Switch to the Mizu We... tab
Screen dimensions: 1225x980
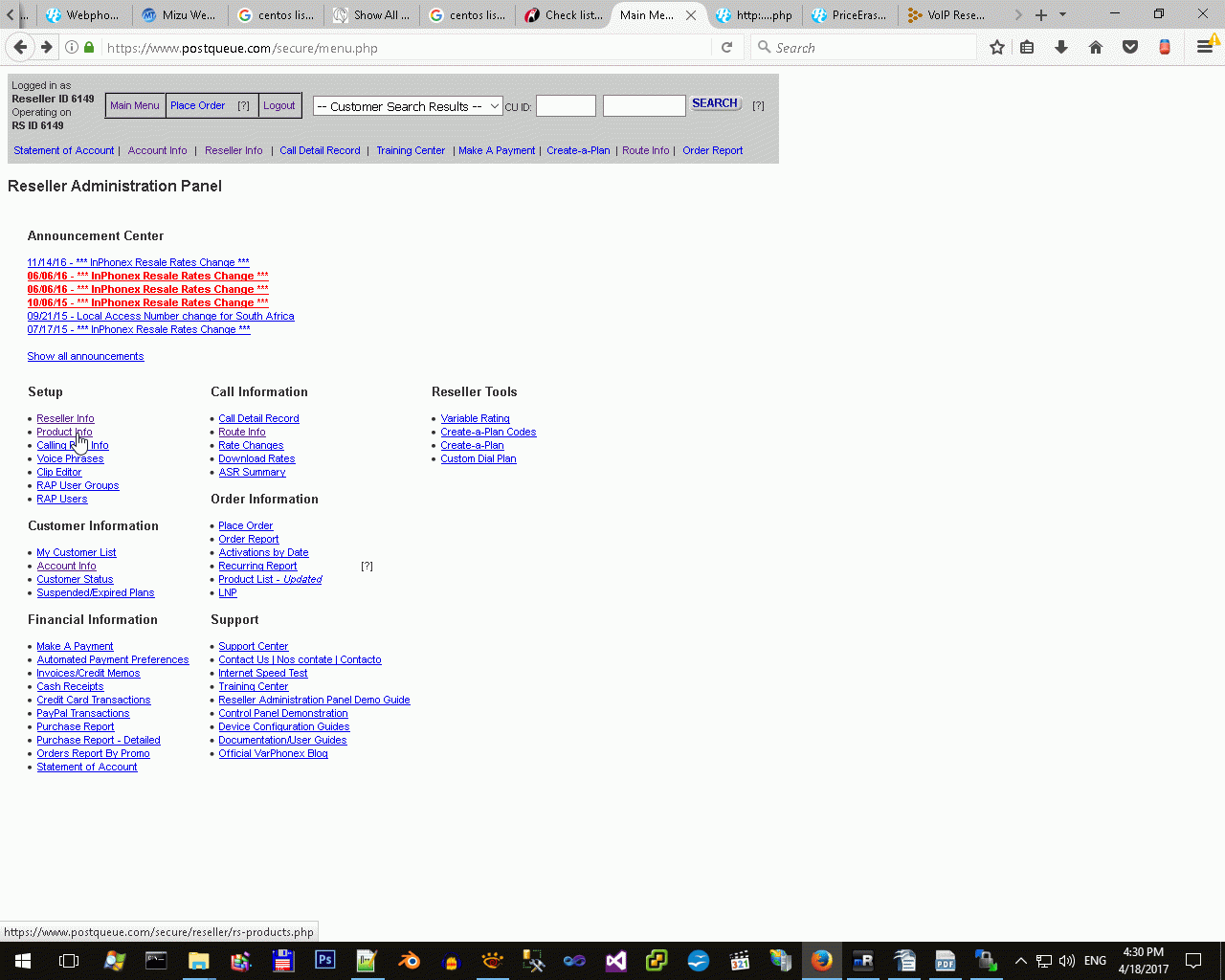(179, 15)
